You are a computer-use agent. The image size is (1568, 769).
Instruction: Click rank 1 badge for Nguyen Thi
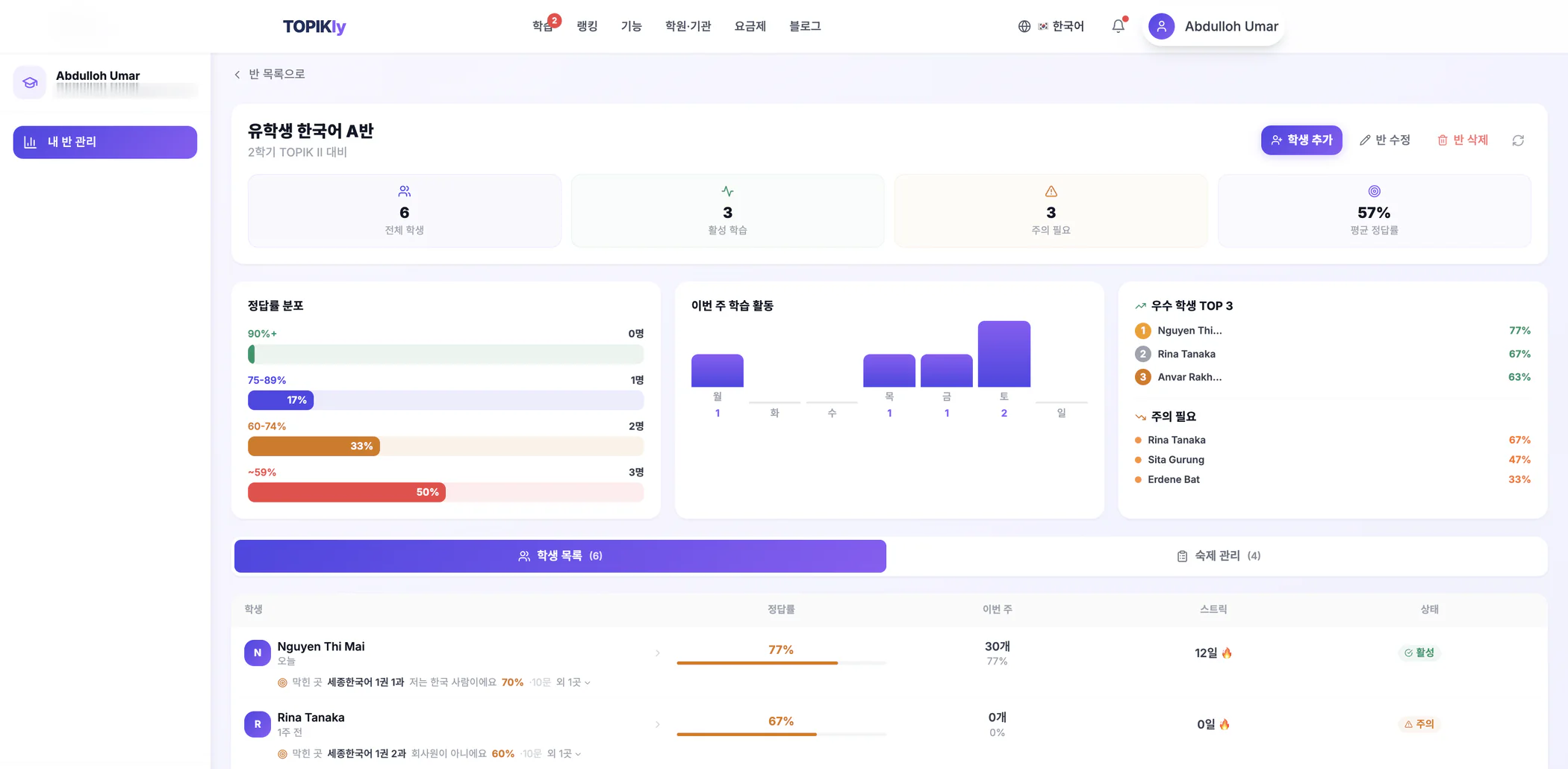[1142, 331]
